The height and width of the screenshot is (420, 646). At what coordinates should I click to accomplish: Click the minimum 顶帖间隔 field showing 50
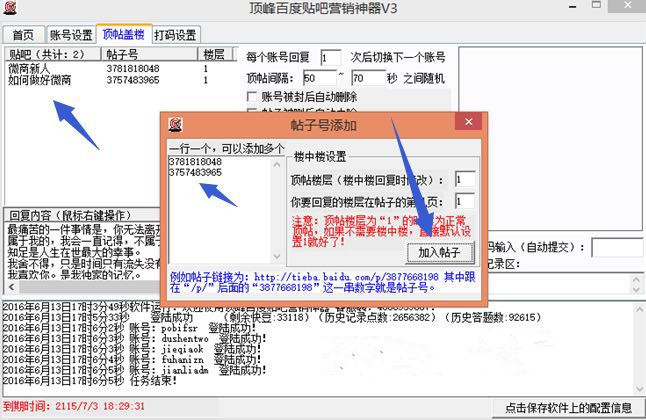click(319, 78)
